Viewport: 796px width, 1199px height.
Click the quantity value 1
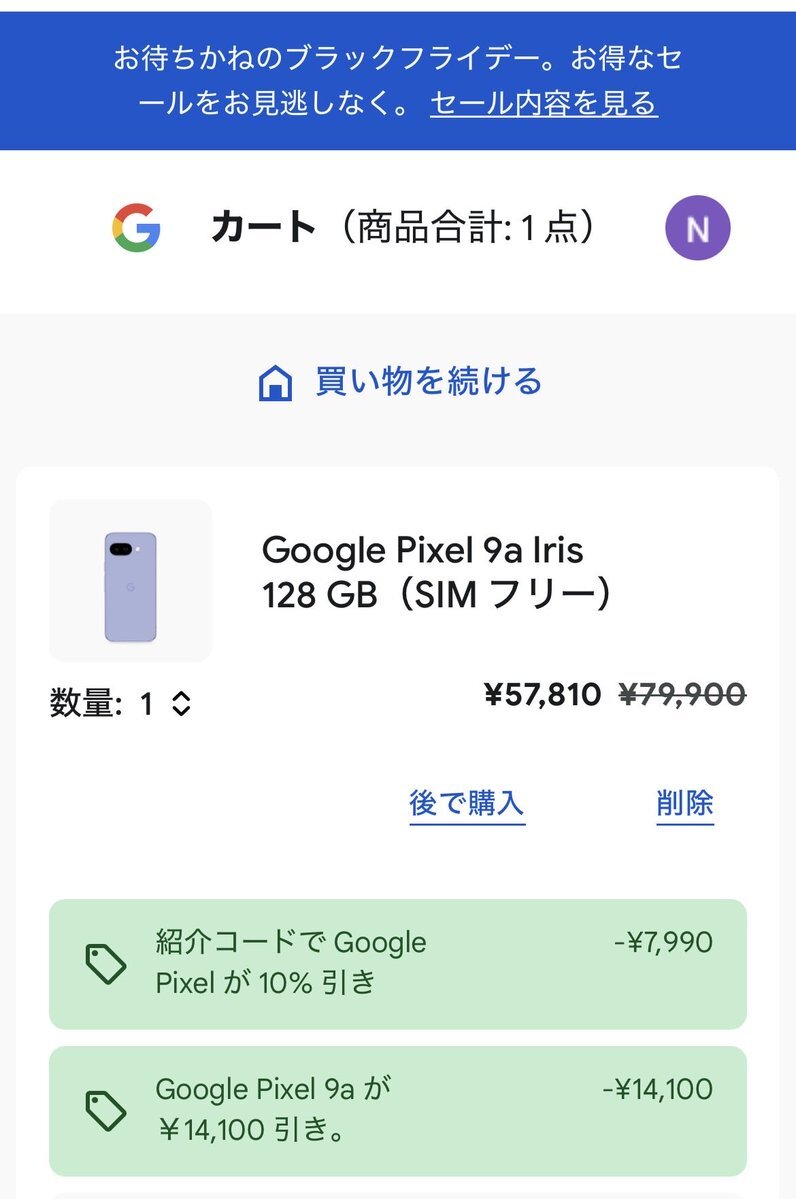pyautogui.click(x=147, y=704)
